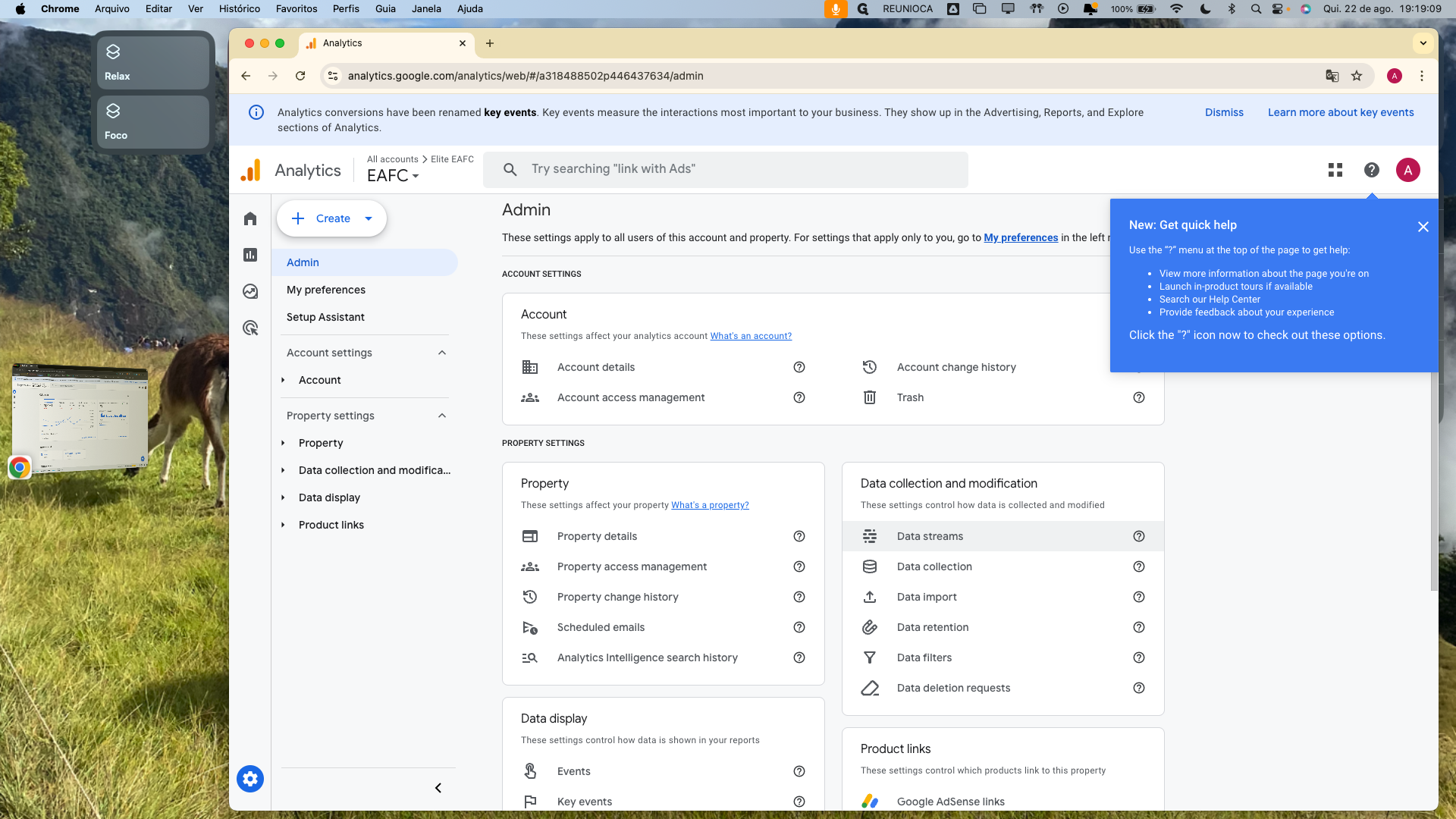1456x819 pixels.
Task: Select Admin in the left navigation
Action: [x=365, y=262]
